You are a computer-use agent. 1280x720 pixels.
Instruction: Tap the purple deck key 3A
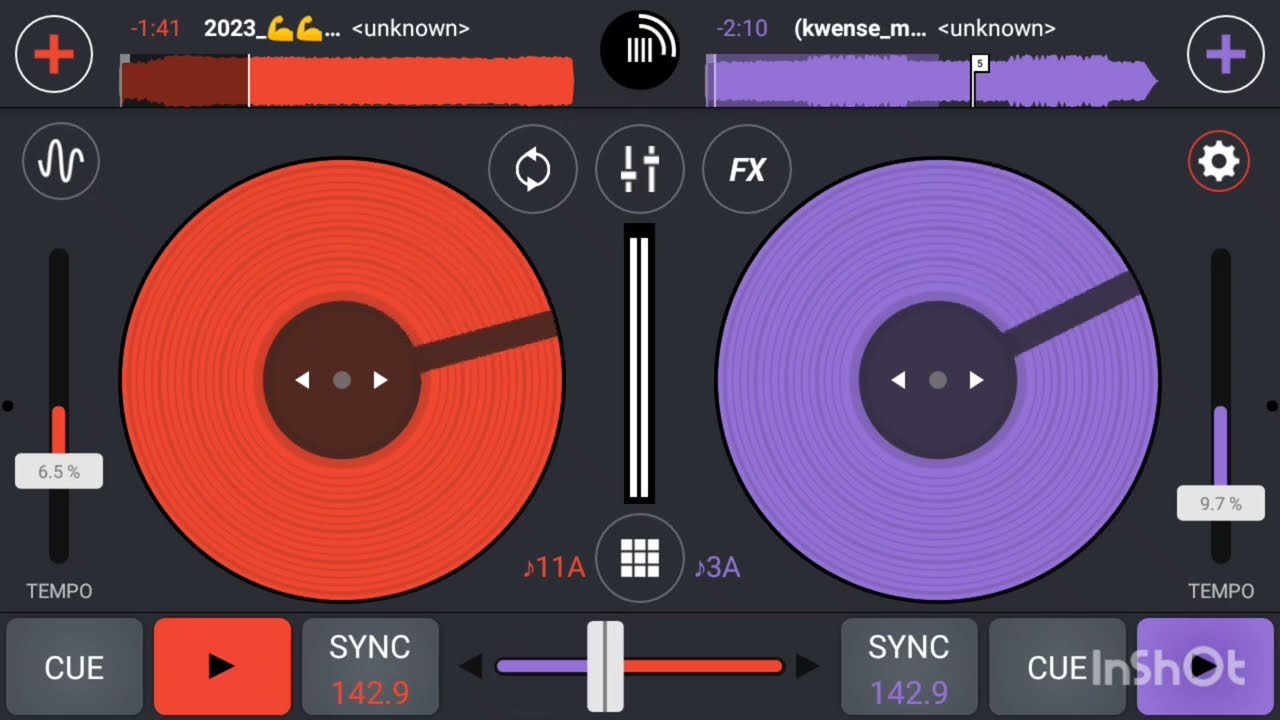(x=717, y=567)
